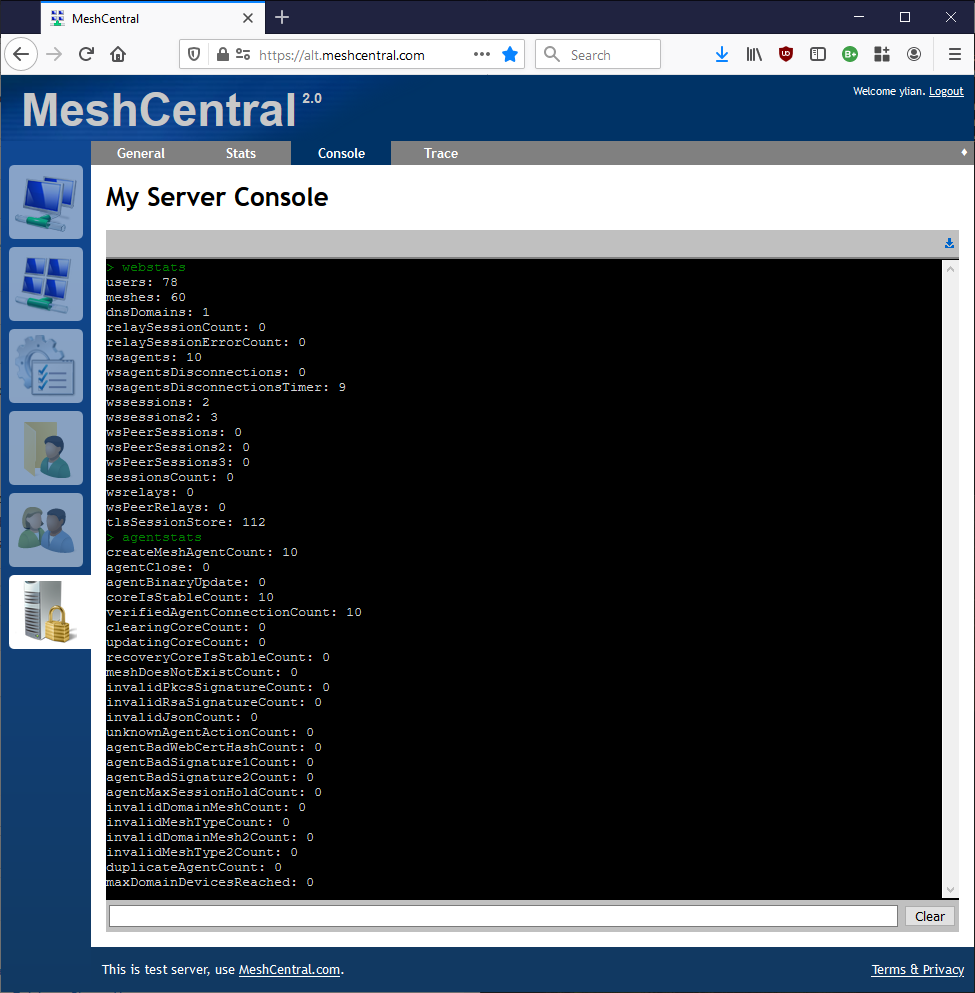
Task: Open My Server padlock icon
Action: click(x=49, y=612)
